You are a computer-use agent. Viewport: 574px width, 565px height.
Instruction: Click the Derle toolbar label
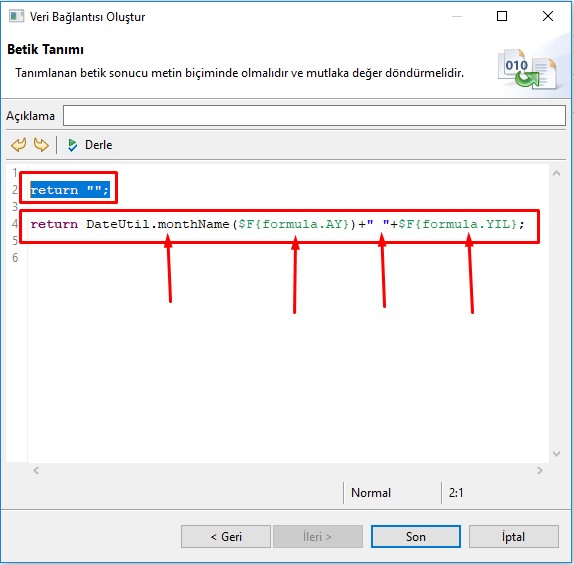(x=98, y=145)
